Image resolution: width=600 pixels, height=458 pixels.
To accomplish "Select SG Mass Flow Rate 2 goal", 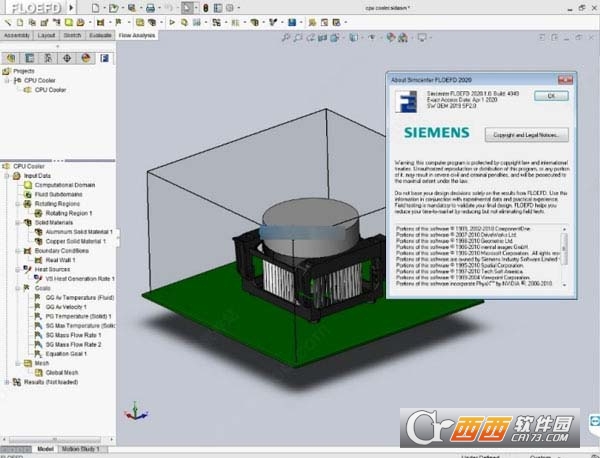I will 73,344.
